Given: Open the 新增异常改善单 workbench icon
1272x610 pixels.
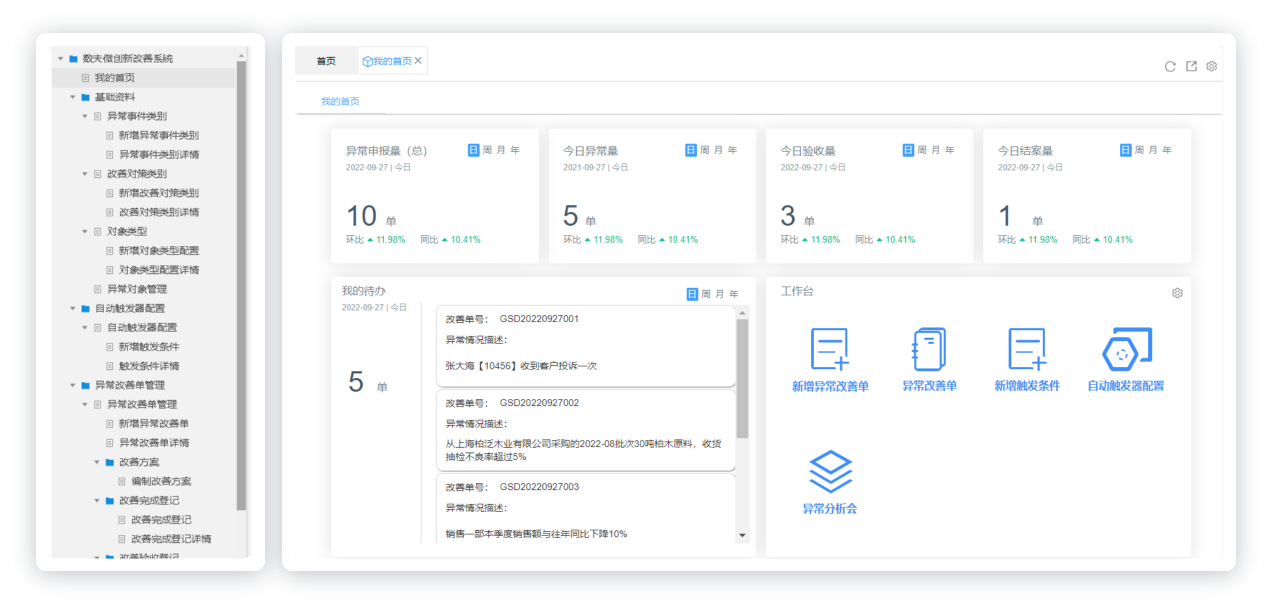Looking at the screenshot, I should (x=830, y=351).
